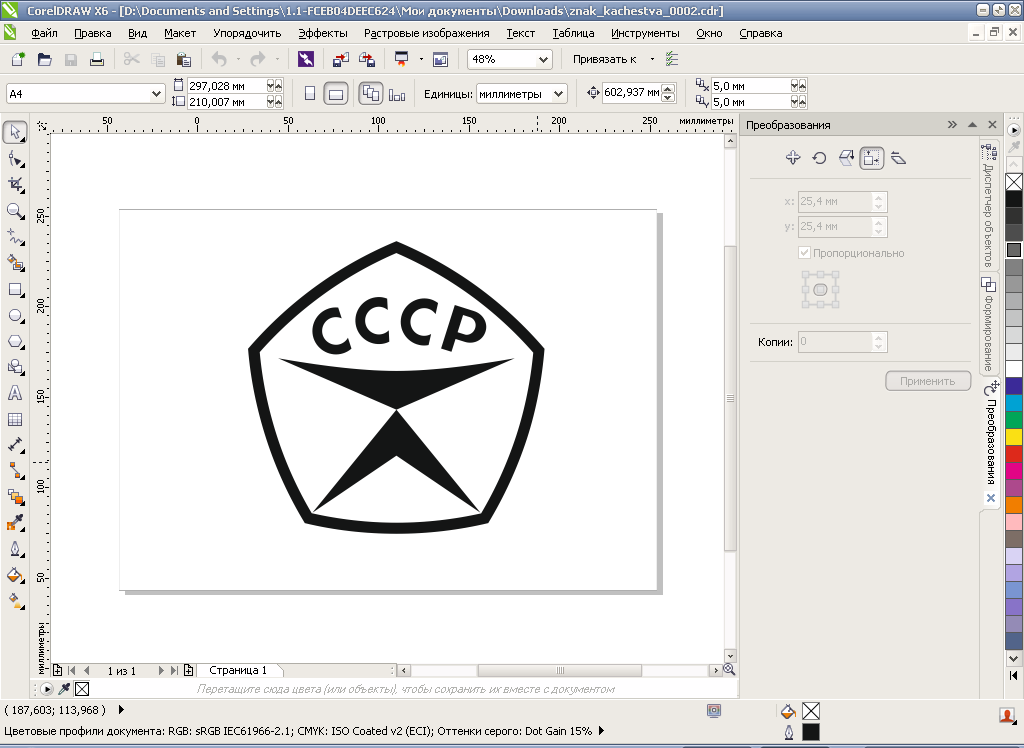Select the Zoom magnifier tool

tap(15, 211)
